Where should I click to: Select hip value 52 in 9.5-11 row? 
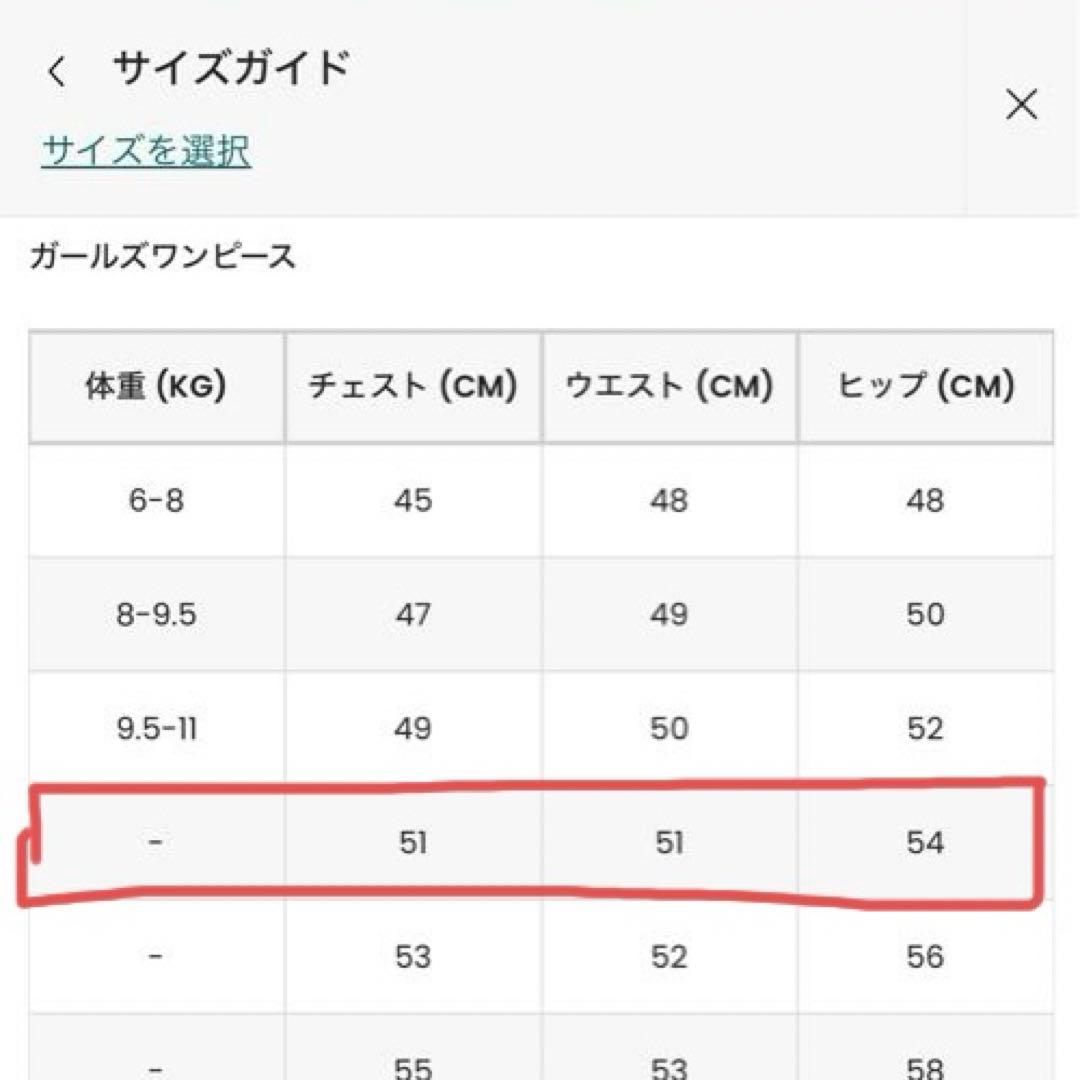click(925, 728)
